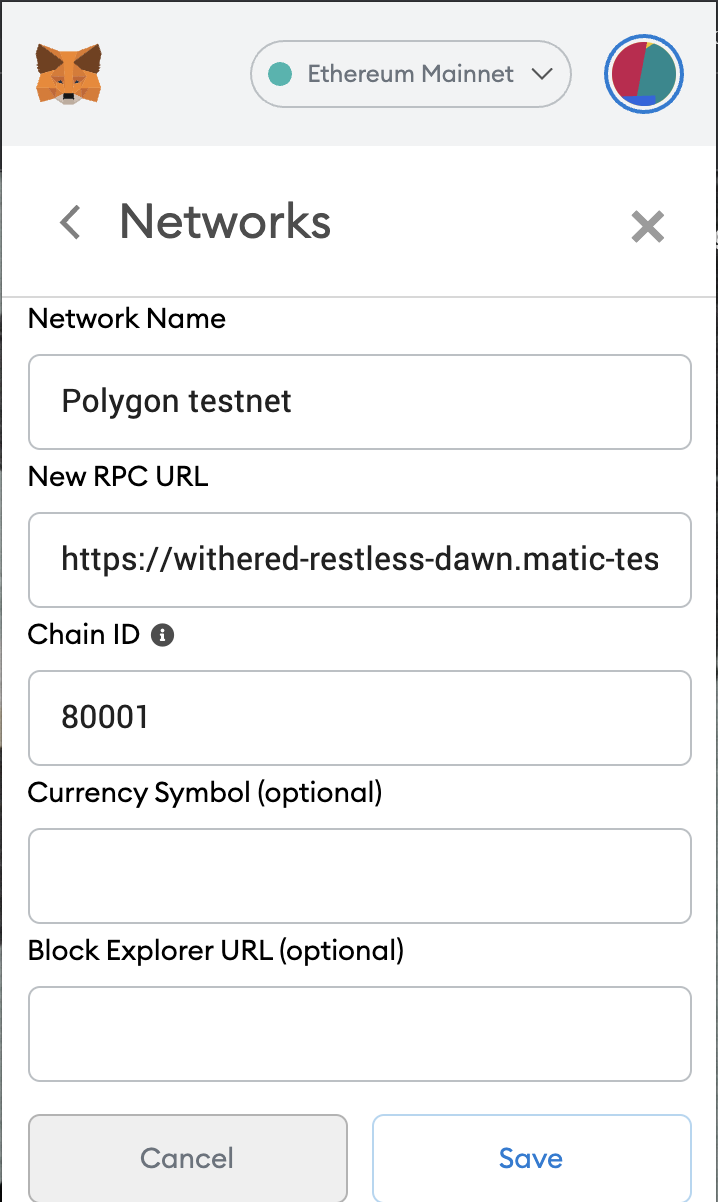Click the empty Block Explorer URL field
Viewport: 718px width, 1202px height.
click(x=360, y=1034)
